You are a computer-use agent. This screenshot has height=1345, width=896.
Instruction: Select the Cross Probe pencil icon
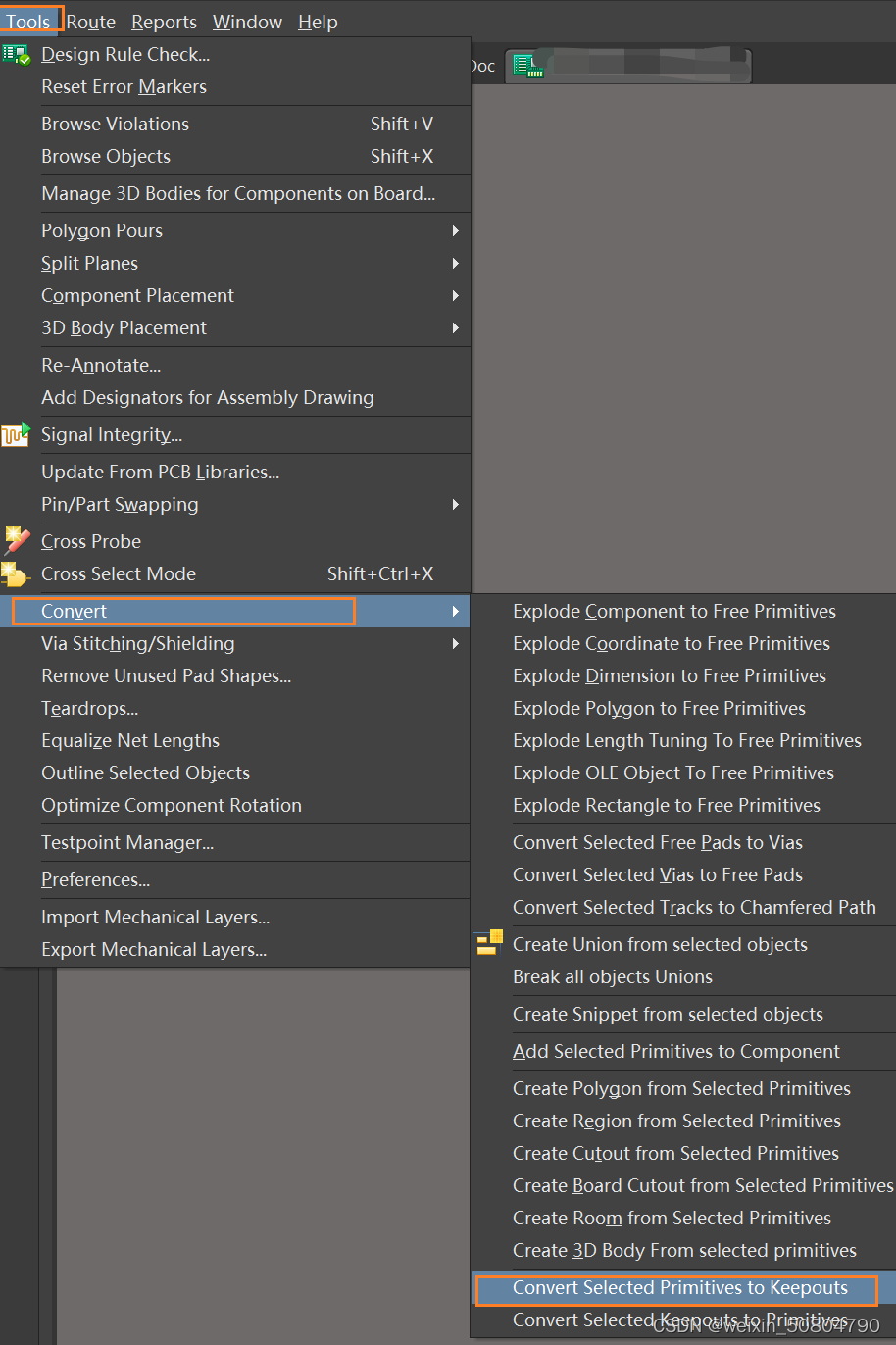pos(16,540)
